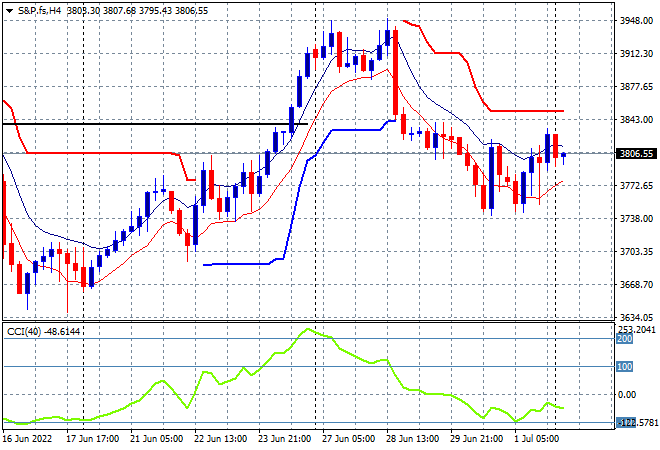
Task: Click the 29 Jun 21:00 time label
Action: click(x=476, y=439)
